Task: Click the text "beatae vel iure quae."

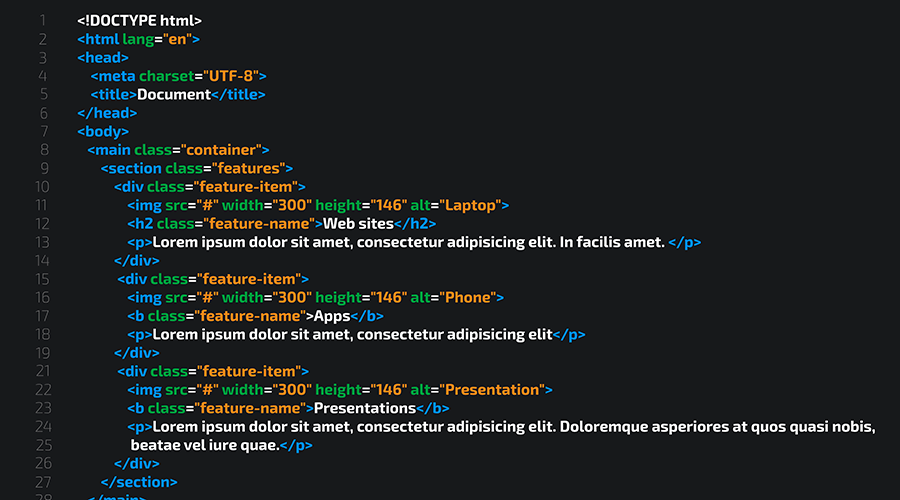Action: pos(205,445)
